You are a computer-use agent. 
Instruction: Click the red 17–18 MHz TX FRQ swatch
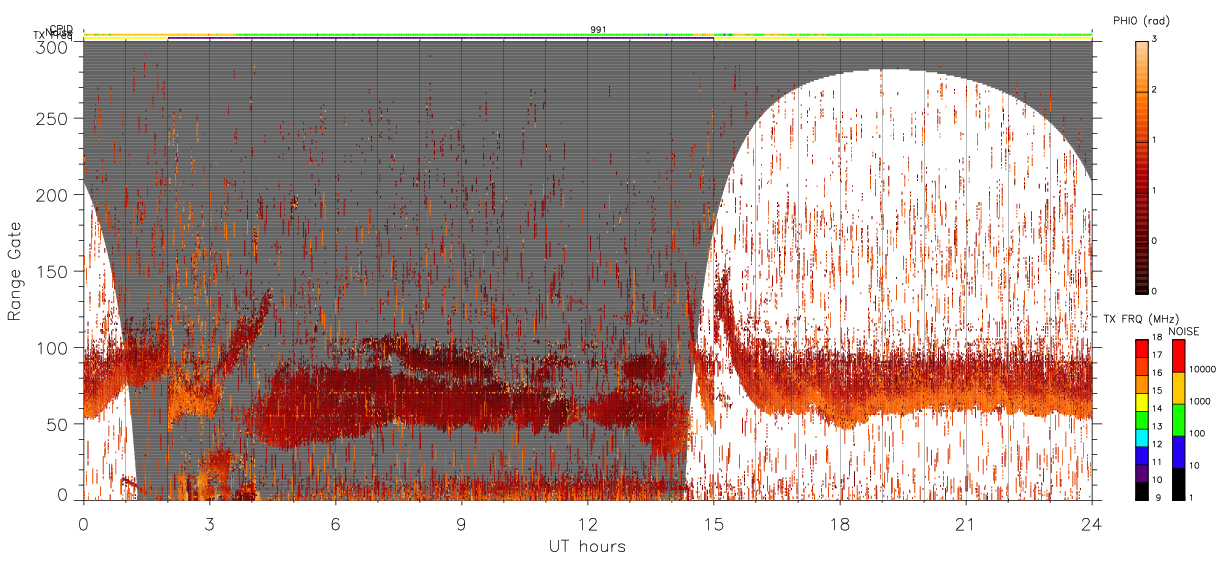[x=1141, y=348]
